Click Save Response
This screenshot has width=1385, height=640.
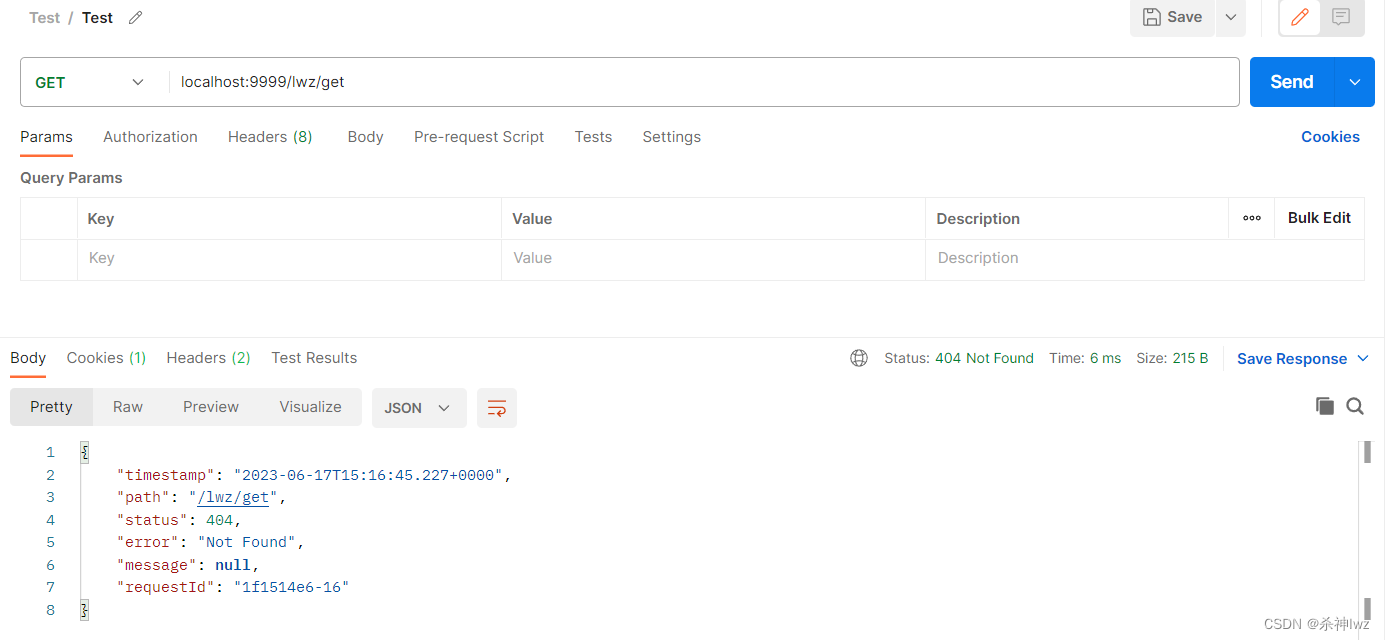[1292, 358]
